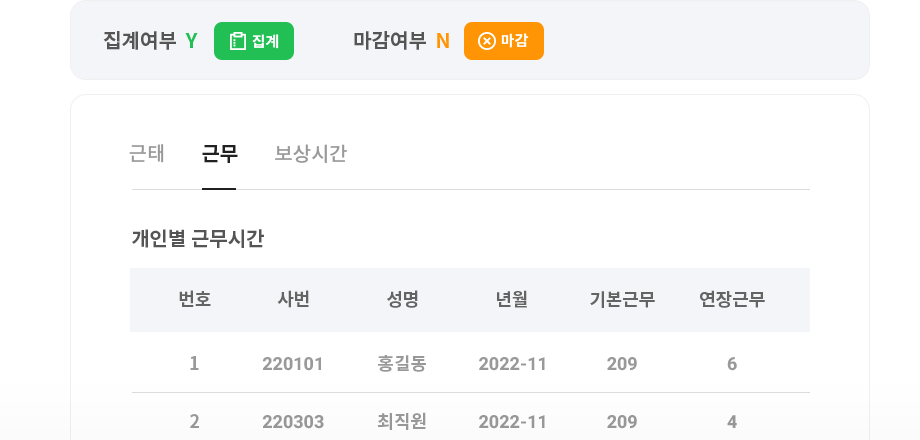
Task: Select employee ID 220101 cell
Action: [293, 364]
